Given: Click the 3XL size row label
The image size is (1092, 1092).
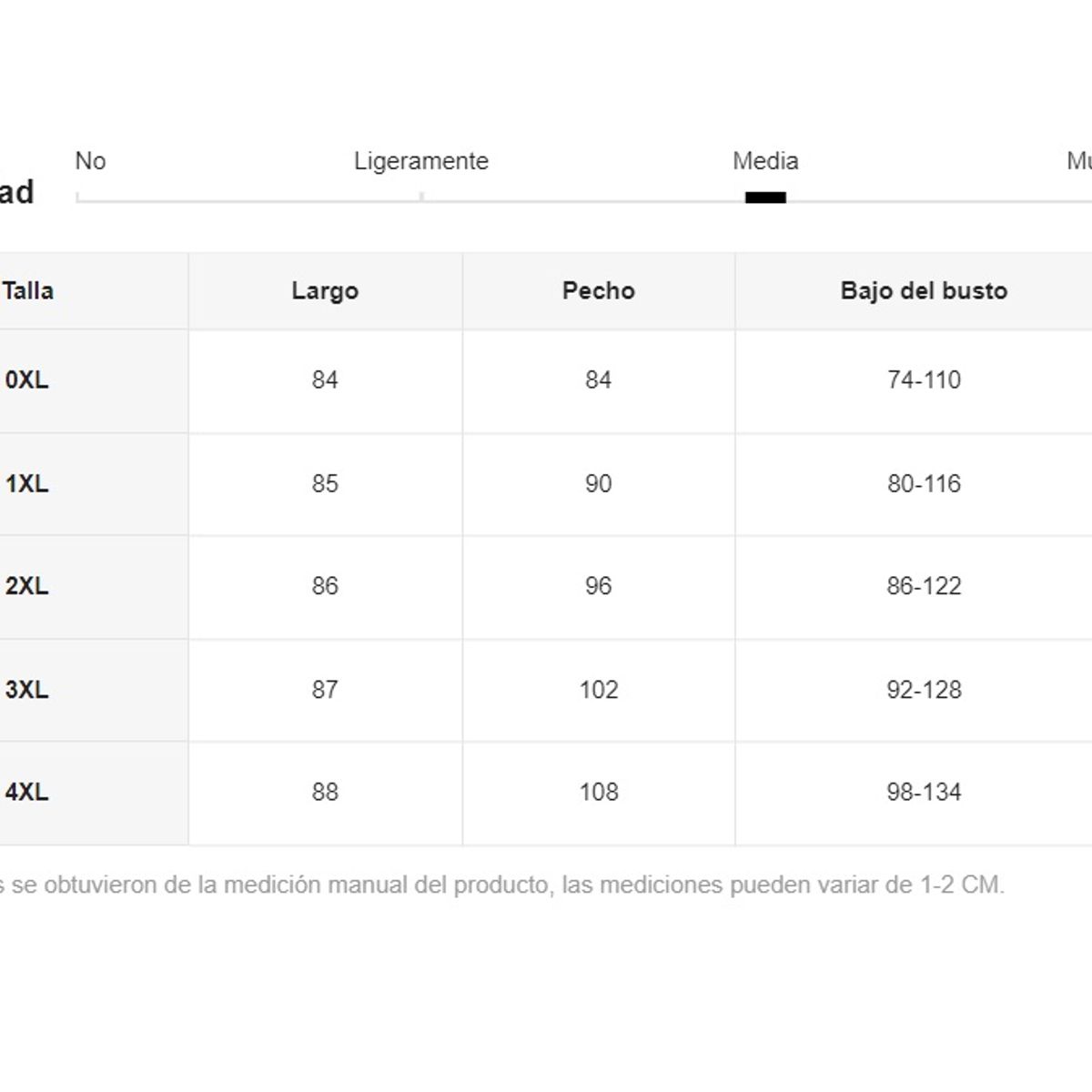Looking at the screenshot, I should pos(27,690).
